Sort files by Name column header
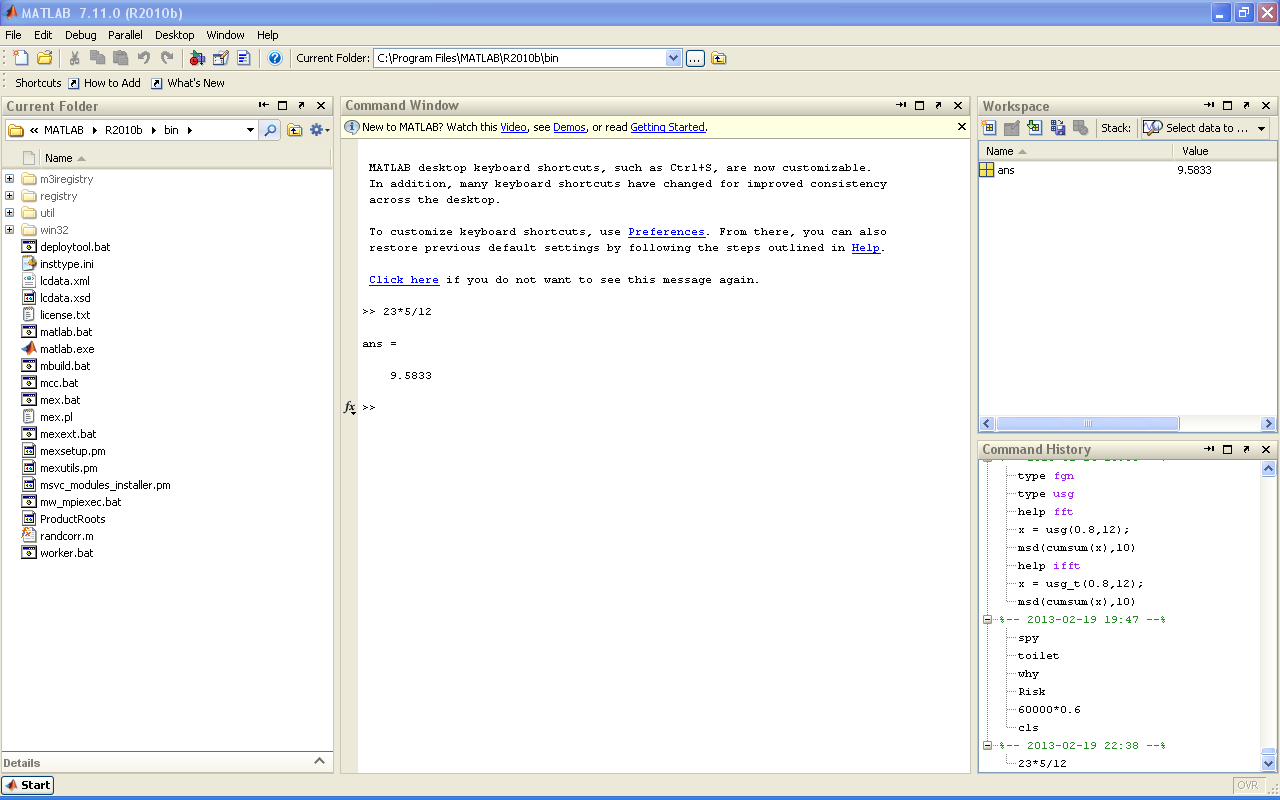 pyautogui.click(x=59, y=158)
